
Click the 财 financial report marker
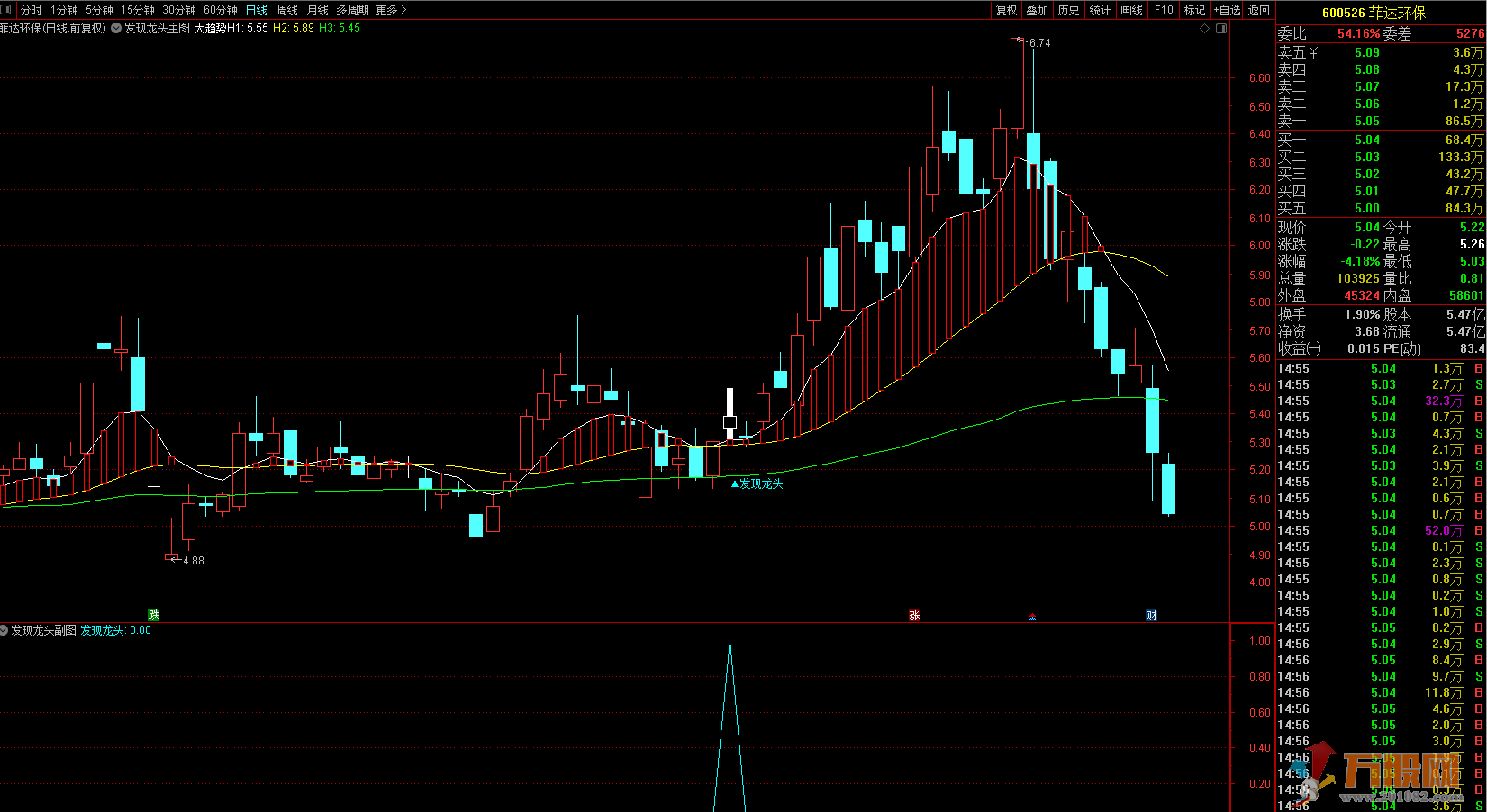click(1151, 616)
